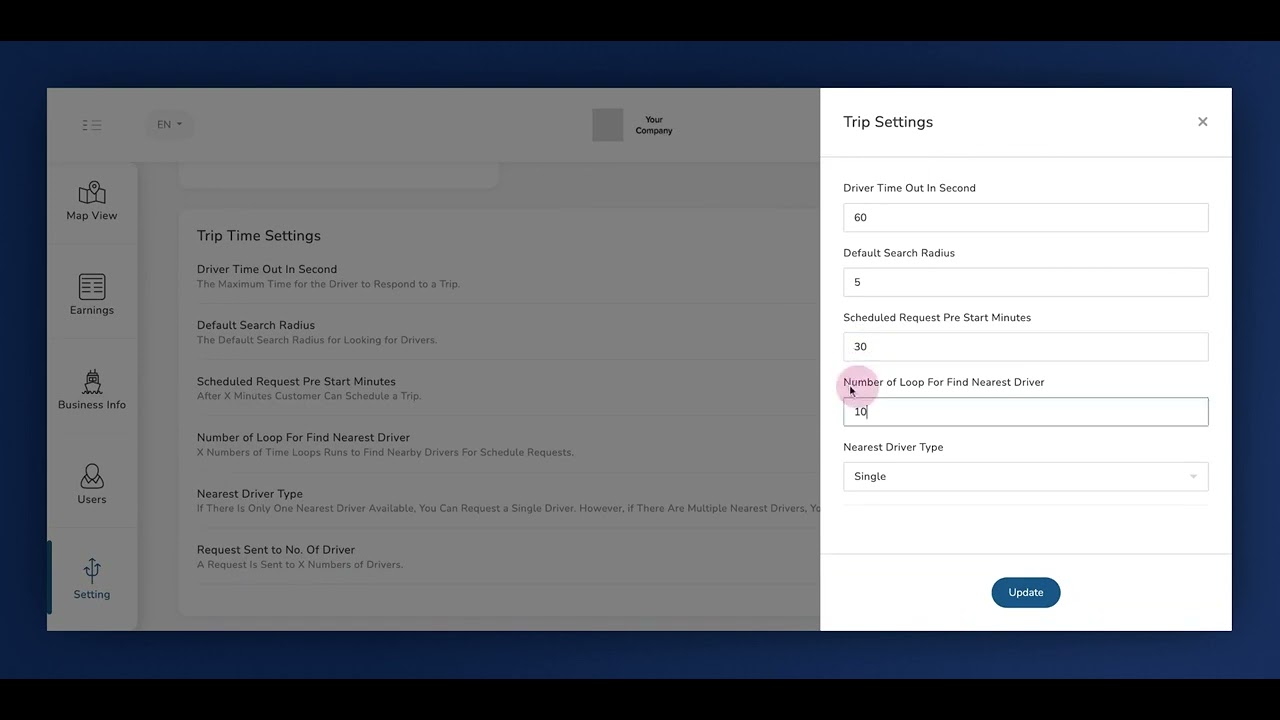Go to Business Info icon
1280x720 pixels.
92,381
